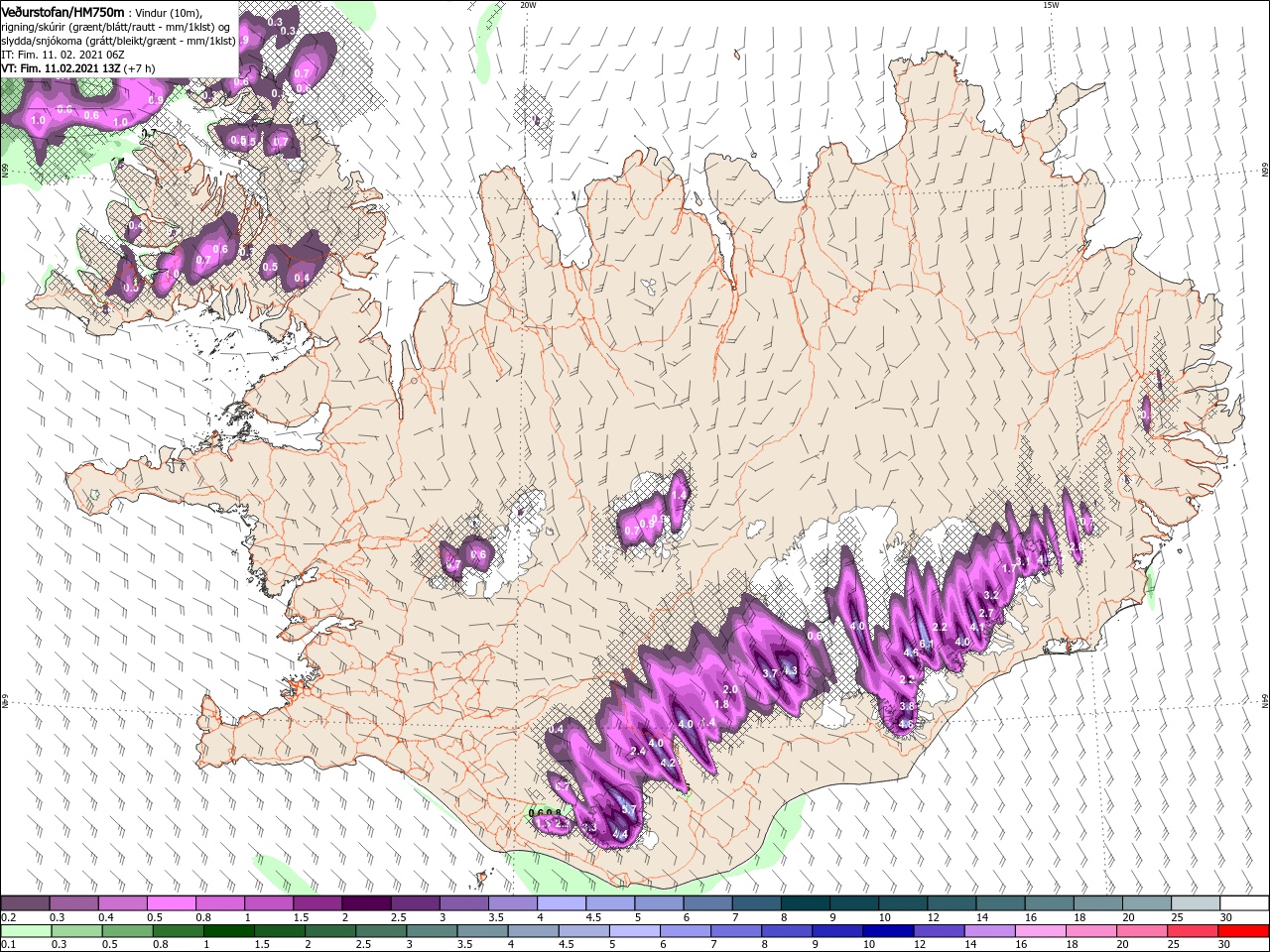Click the 5.7 precipitation value
This screenshot has width=1270, height=952.
(628, 810)
